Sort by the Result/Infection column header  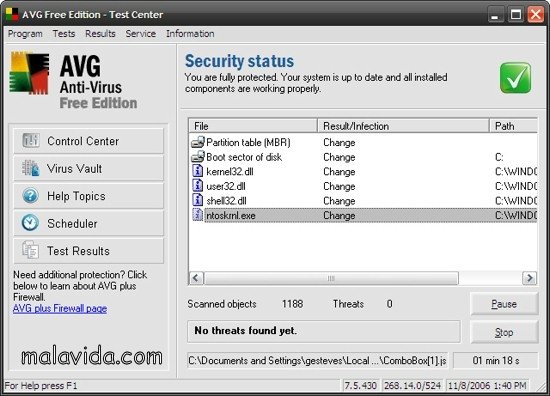pyautogui.click(x=403, y=126)
